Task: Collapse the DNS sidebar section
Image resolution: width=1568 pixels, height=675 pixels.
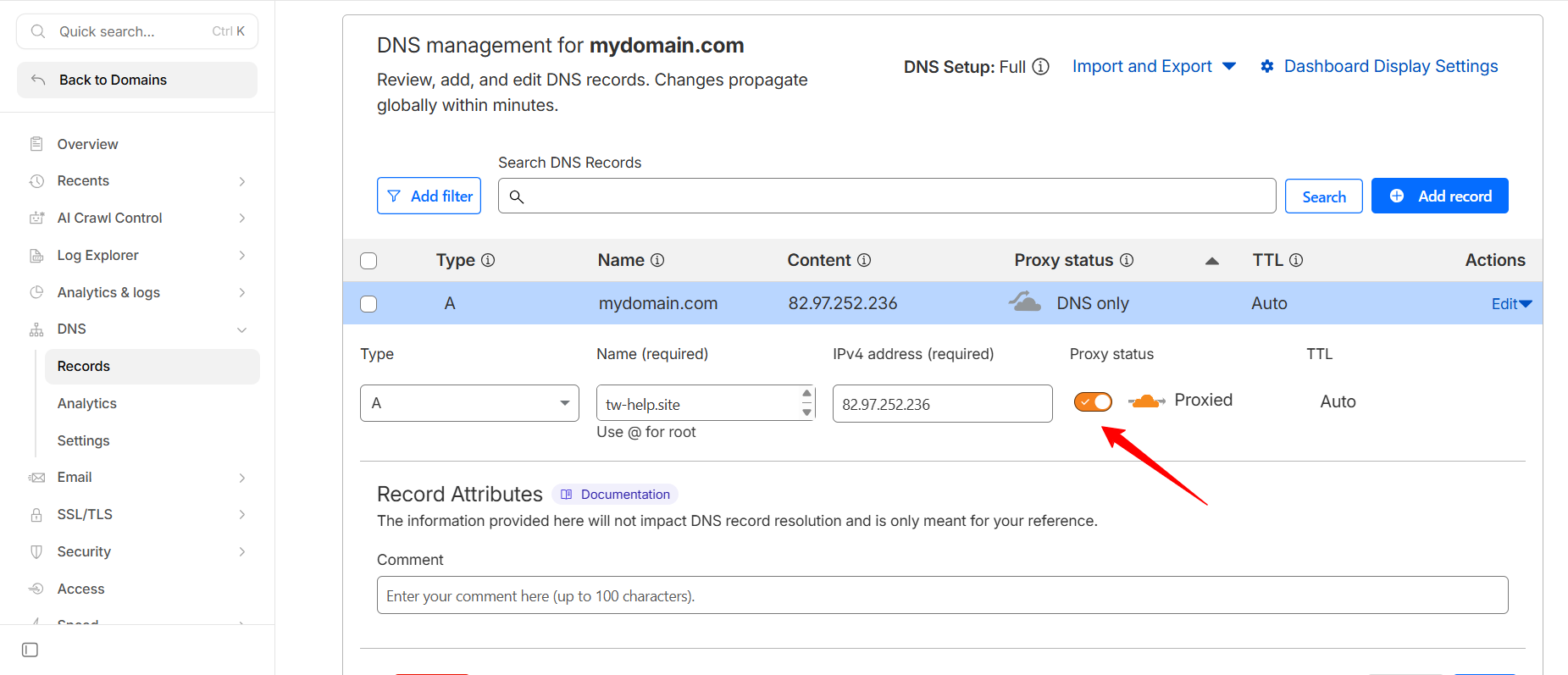Action: (241, 329)
